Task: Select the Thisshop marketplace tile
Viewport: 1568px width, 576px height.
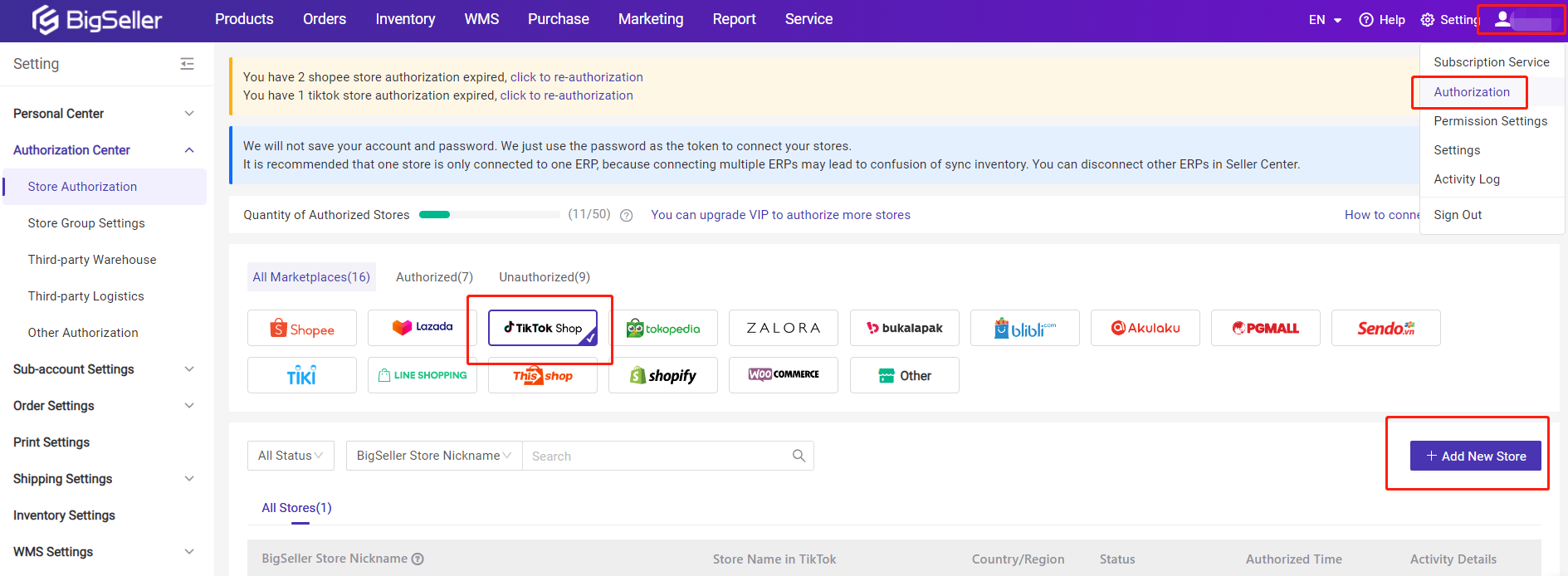Action: 543,375
